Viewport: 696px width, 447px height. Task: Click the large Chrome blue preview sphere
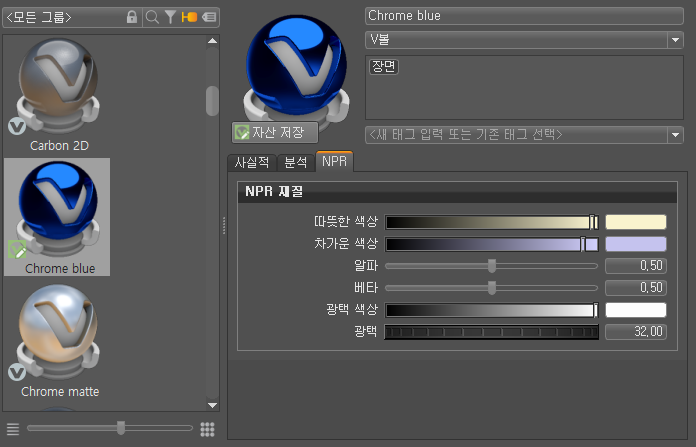point(296,67)
